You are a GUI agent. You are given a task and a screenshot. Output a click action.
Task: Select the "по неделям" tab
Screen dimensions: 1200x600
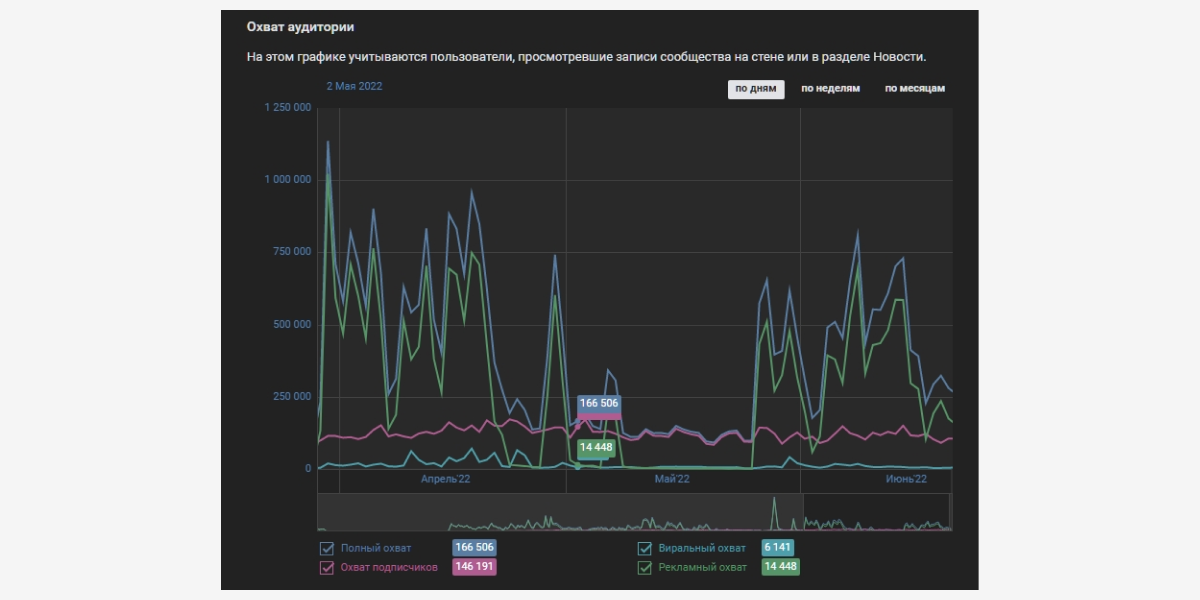point(830,88)
